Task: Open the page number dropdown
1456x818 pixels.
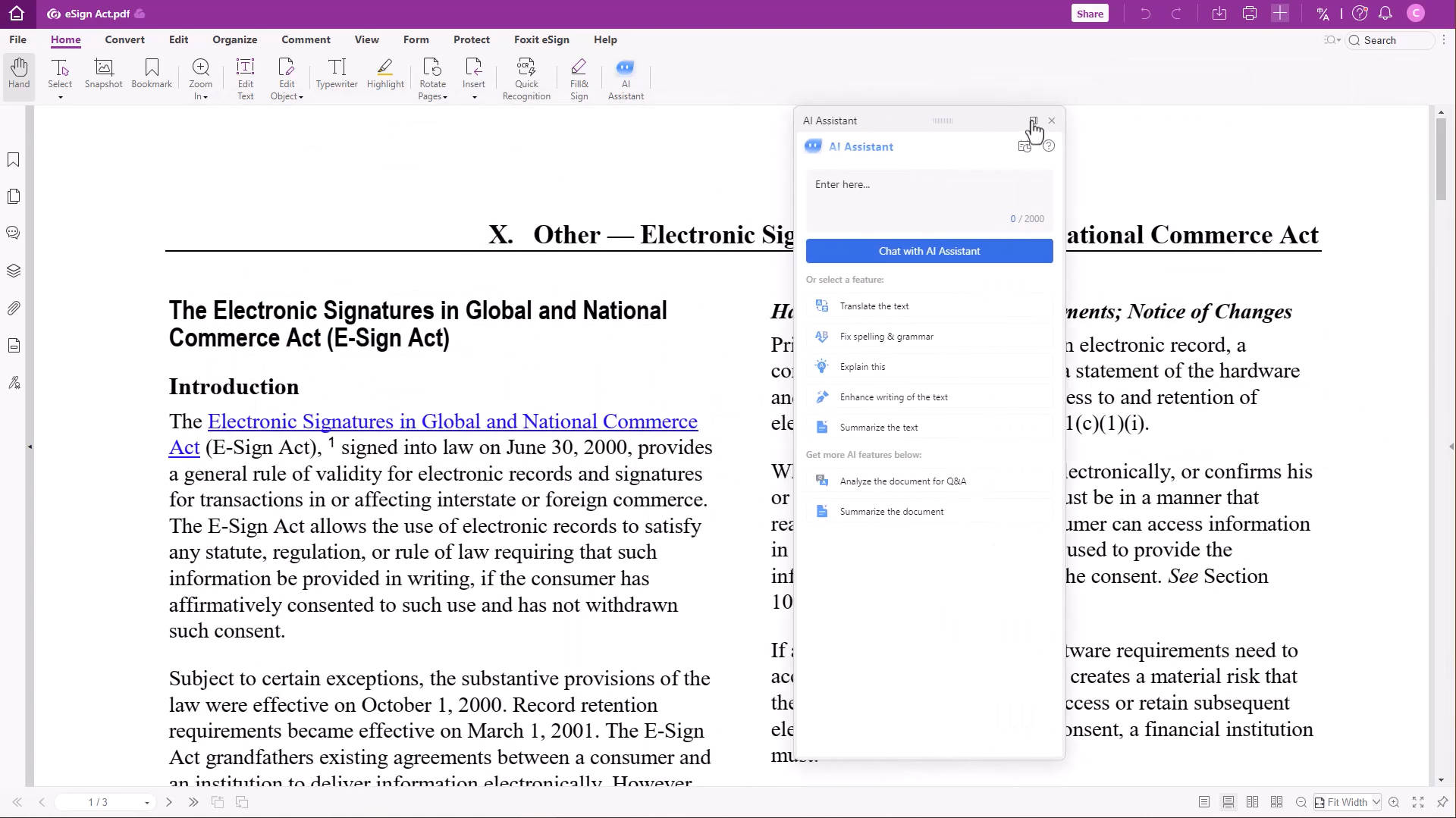Action: [147, 802]
